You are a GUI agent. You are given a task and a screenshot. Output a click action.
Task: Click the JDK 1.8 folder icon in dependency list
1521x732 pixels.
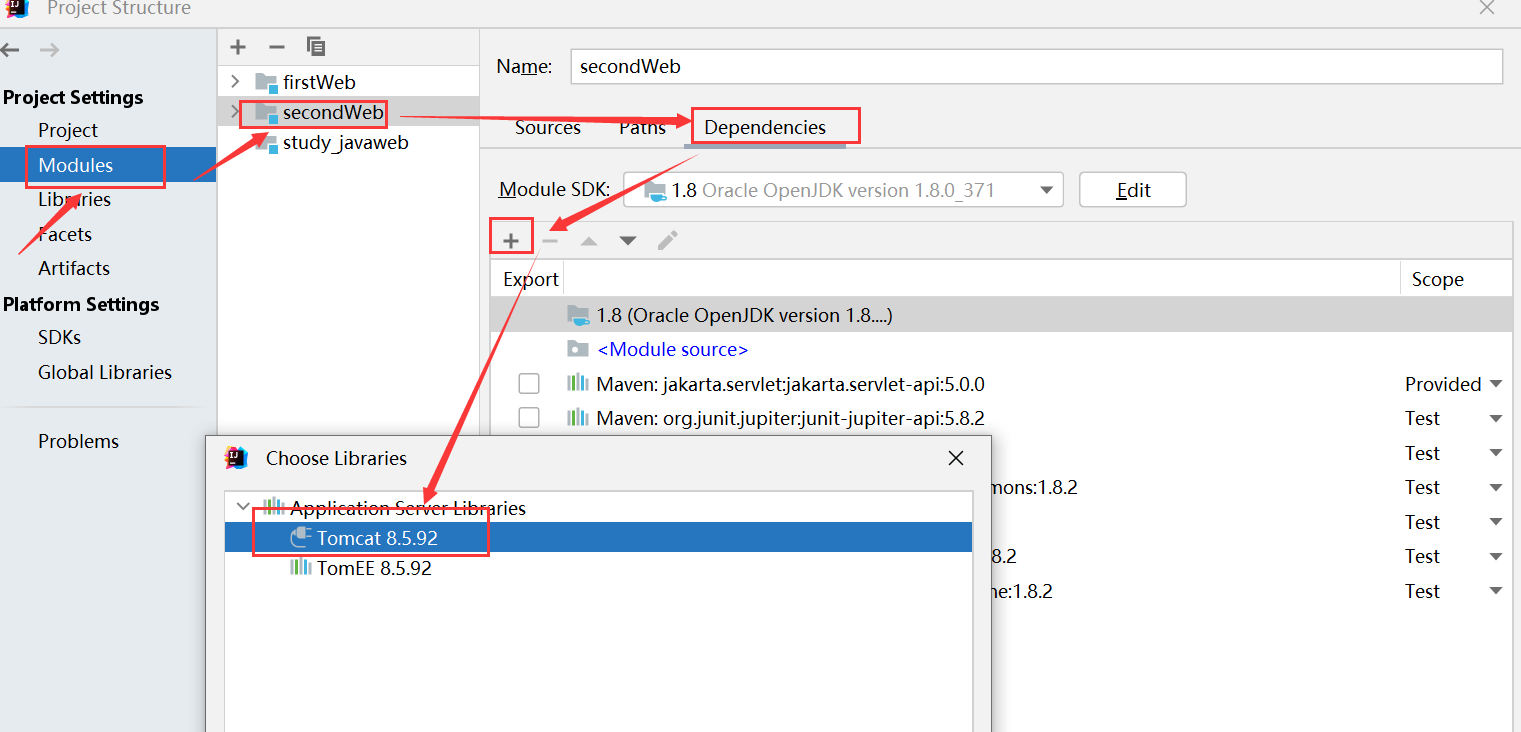point(579,315)
